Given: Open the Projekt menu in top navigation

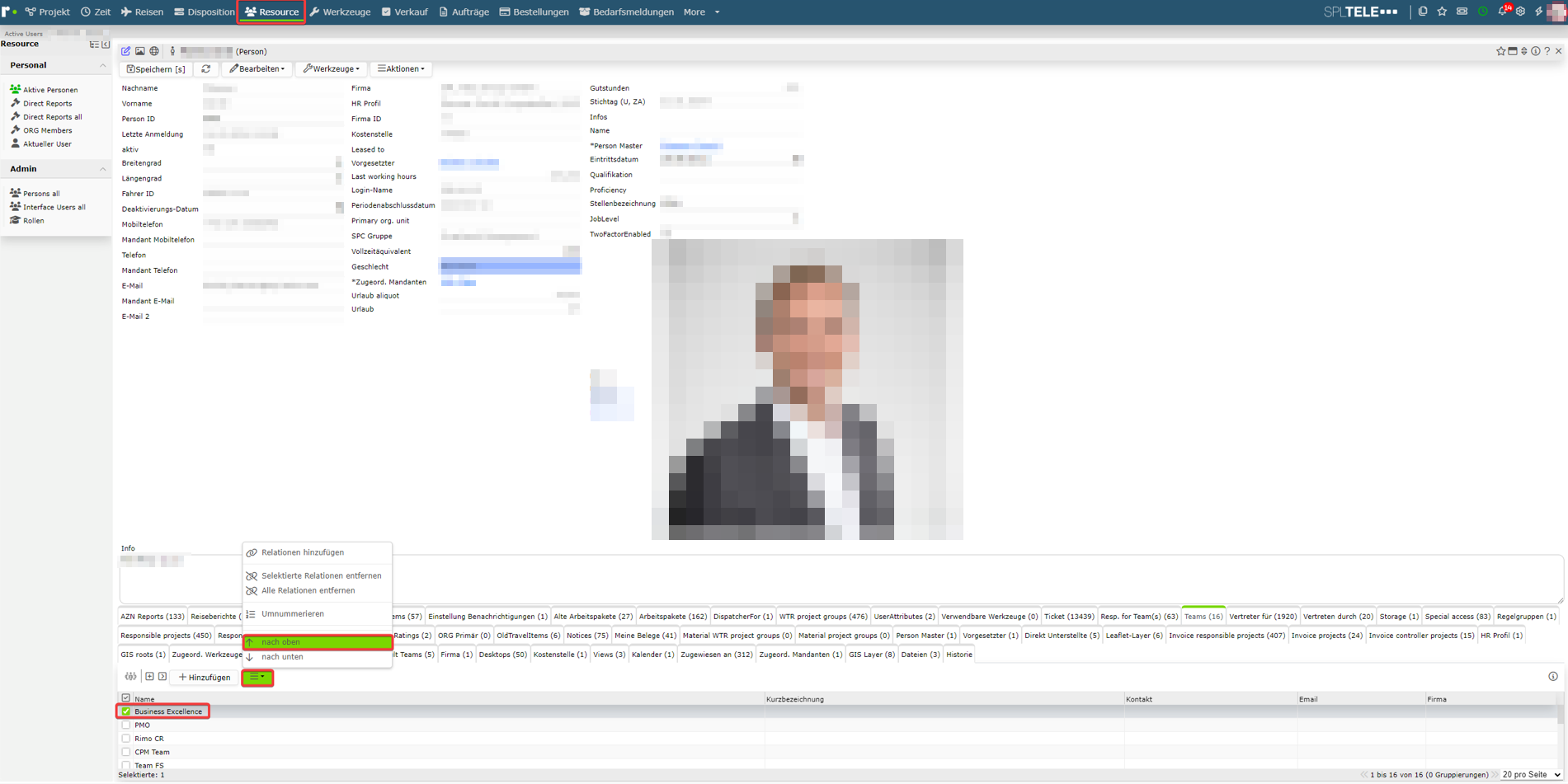Looking at the screenshot, I should pos(48,12).
